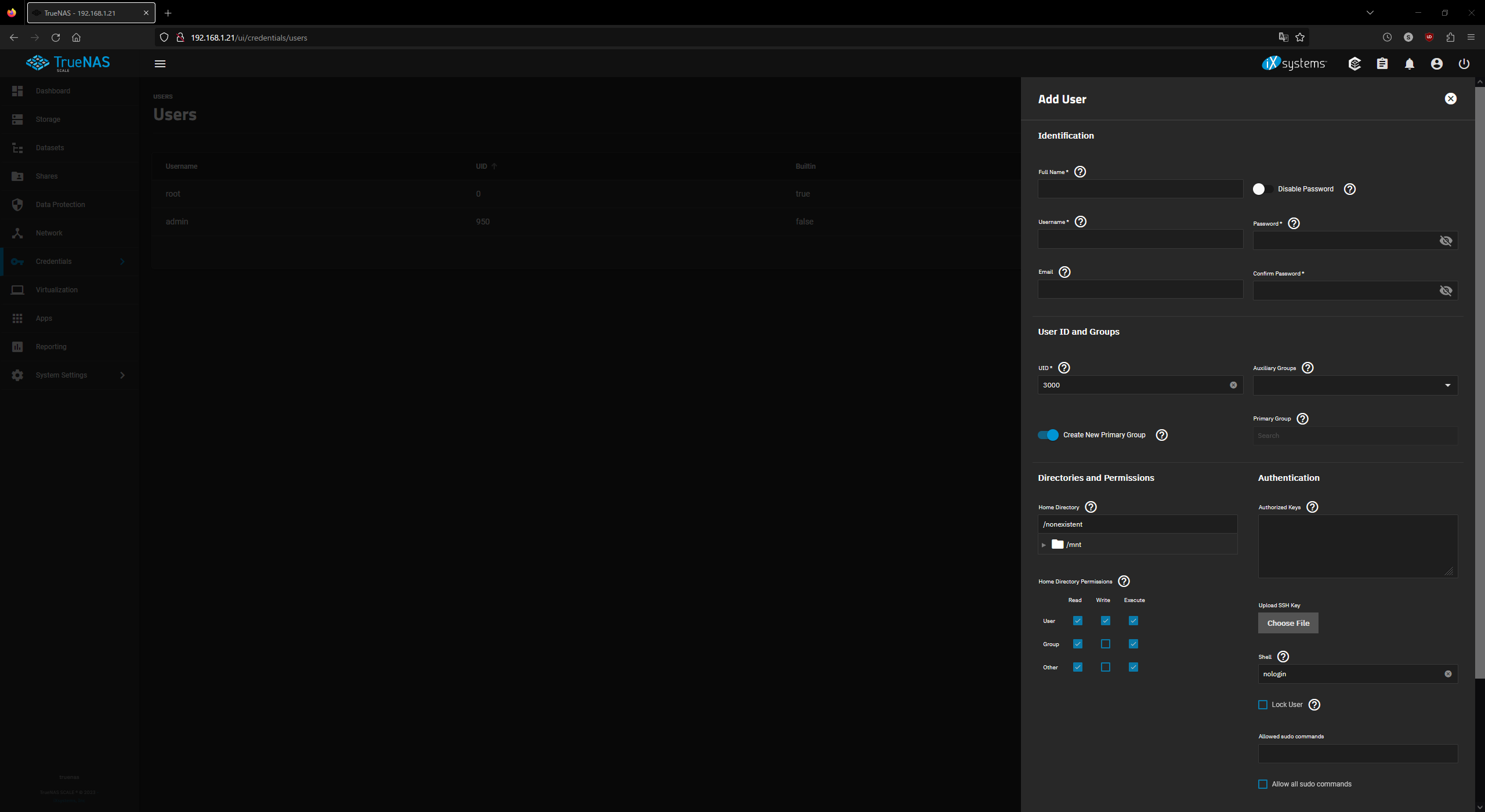Open the notifications bell
This screenshot has width=1485, height=812.
click(x=1409, y=64)
